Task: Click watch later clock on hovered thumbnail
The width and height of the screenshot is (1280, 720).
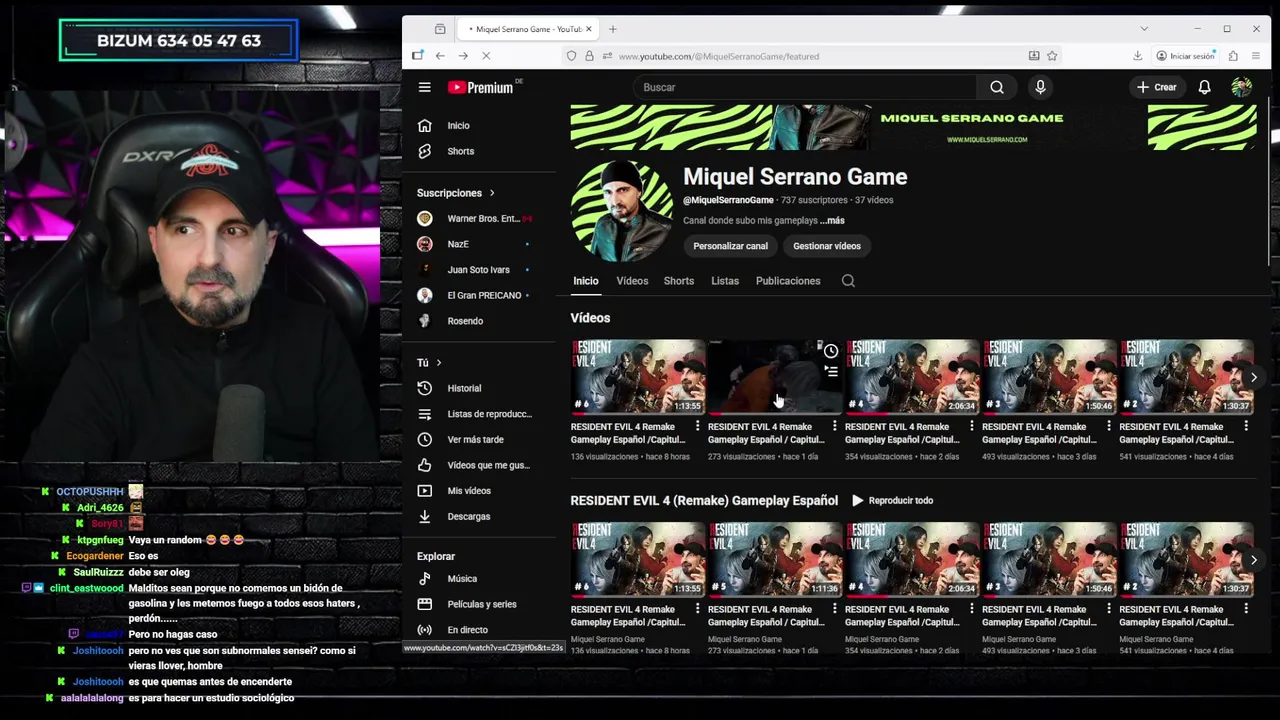Action: (x=830, y=352)
